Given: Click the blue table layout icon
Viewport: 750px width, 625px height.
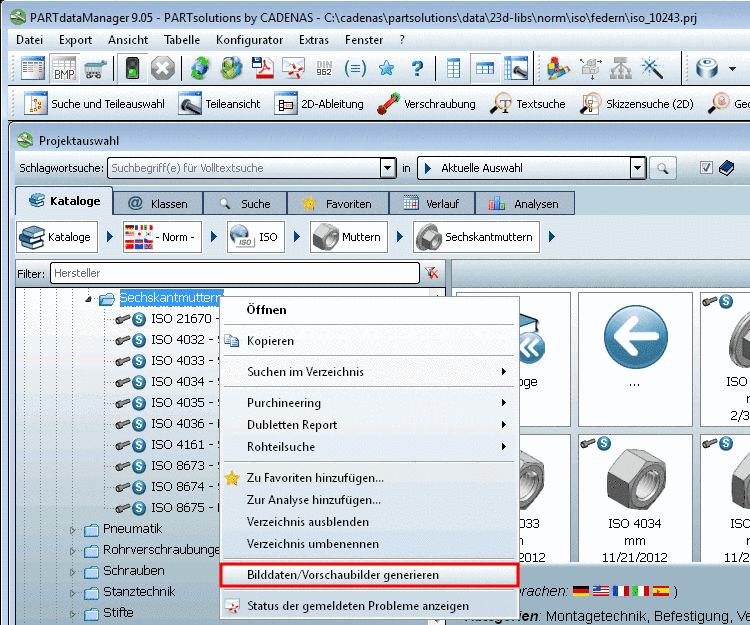Looking at the screenshot, I should tap(453, 68).
